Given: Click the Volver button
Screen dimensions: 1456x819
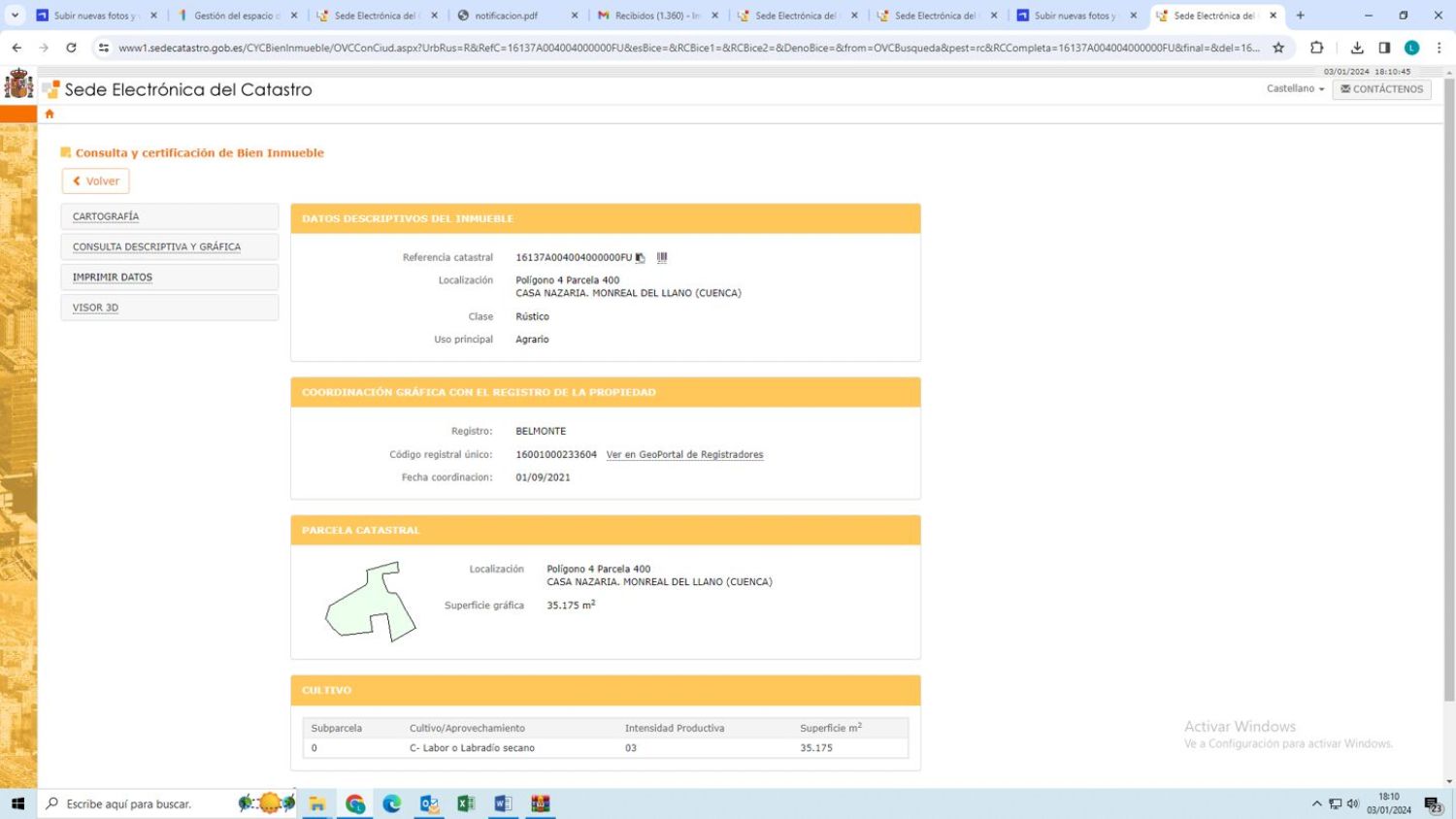Looking at the screenshot, I should tap(95, 181).
